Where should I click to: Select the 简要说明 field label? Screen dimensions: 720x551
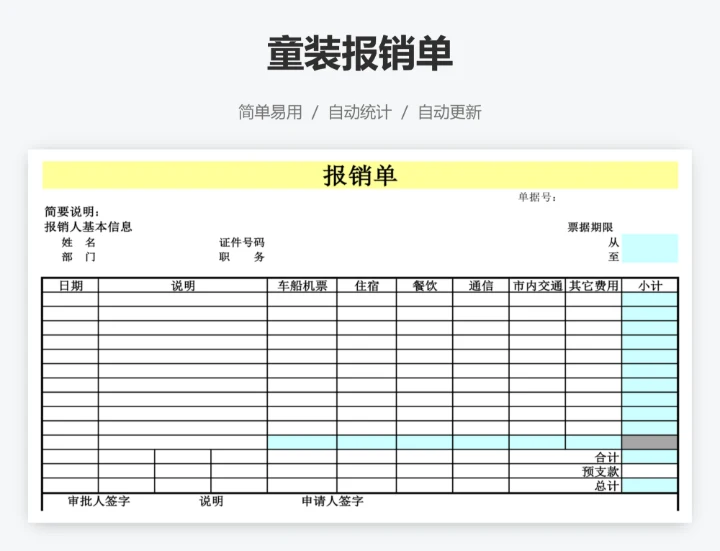tap(72, 212)
